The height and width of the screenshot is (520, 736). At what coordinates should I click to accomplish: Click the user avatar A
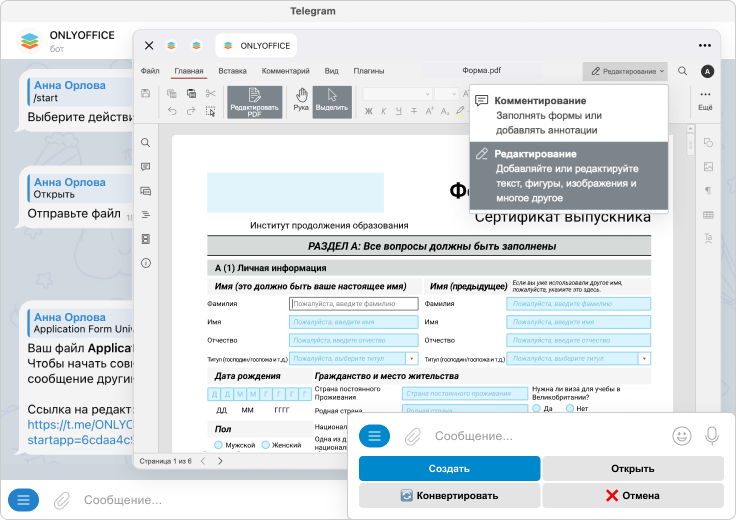point(707,71)
